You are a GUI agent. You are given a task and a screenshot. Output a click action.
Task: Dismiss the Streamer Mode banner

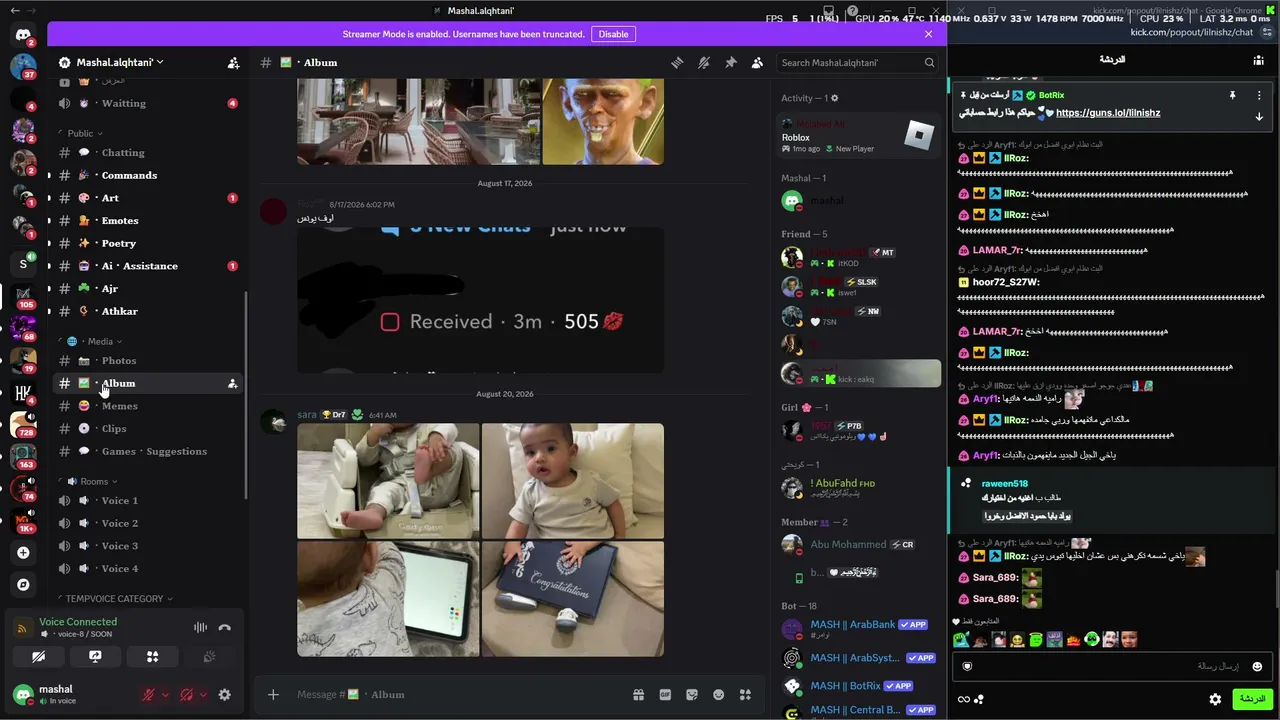pyautogui.click(x=928, y=34)
